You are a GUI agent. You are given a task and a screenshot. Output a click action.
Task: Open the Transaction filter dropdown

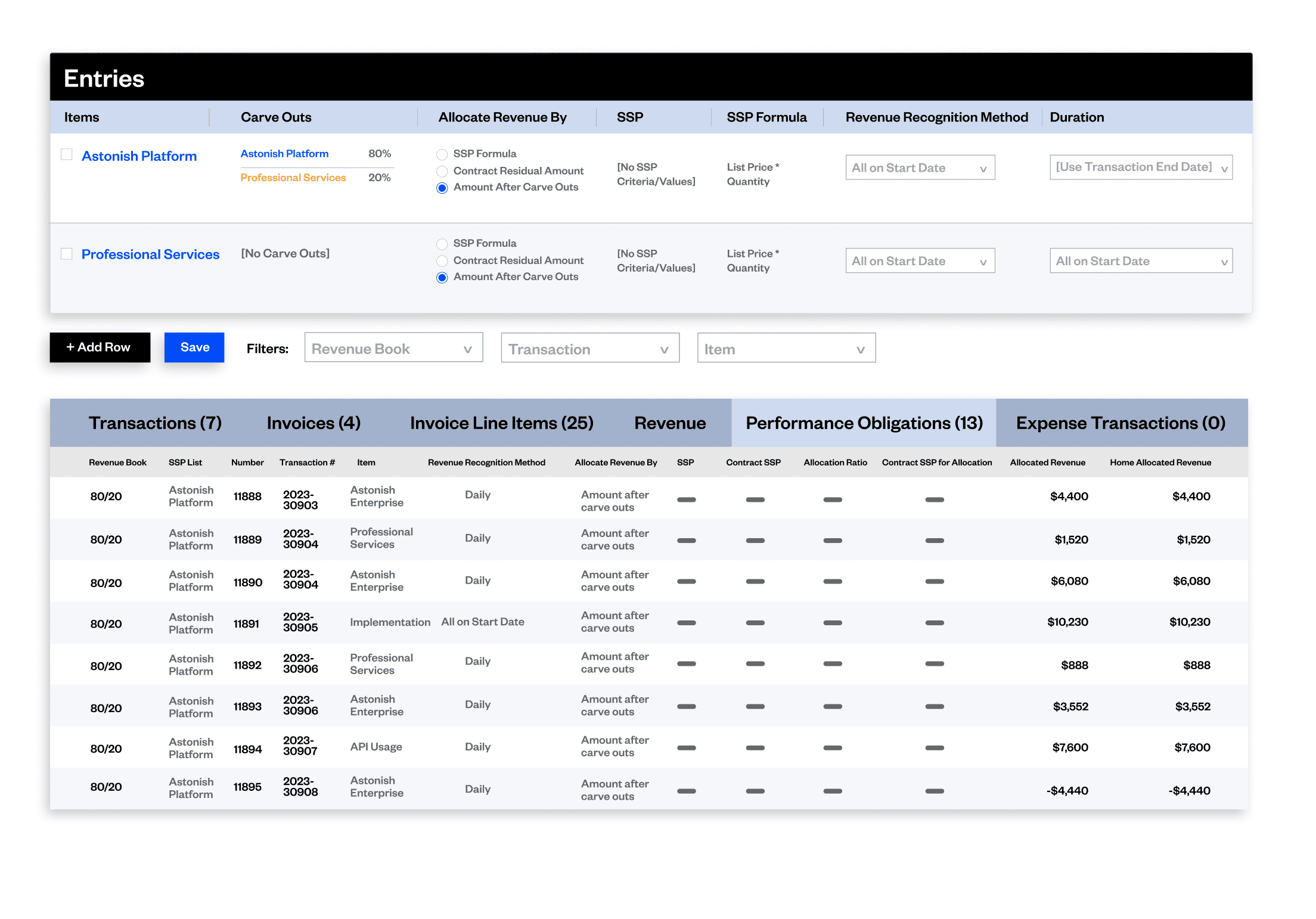[589, 349]
